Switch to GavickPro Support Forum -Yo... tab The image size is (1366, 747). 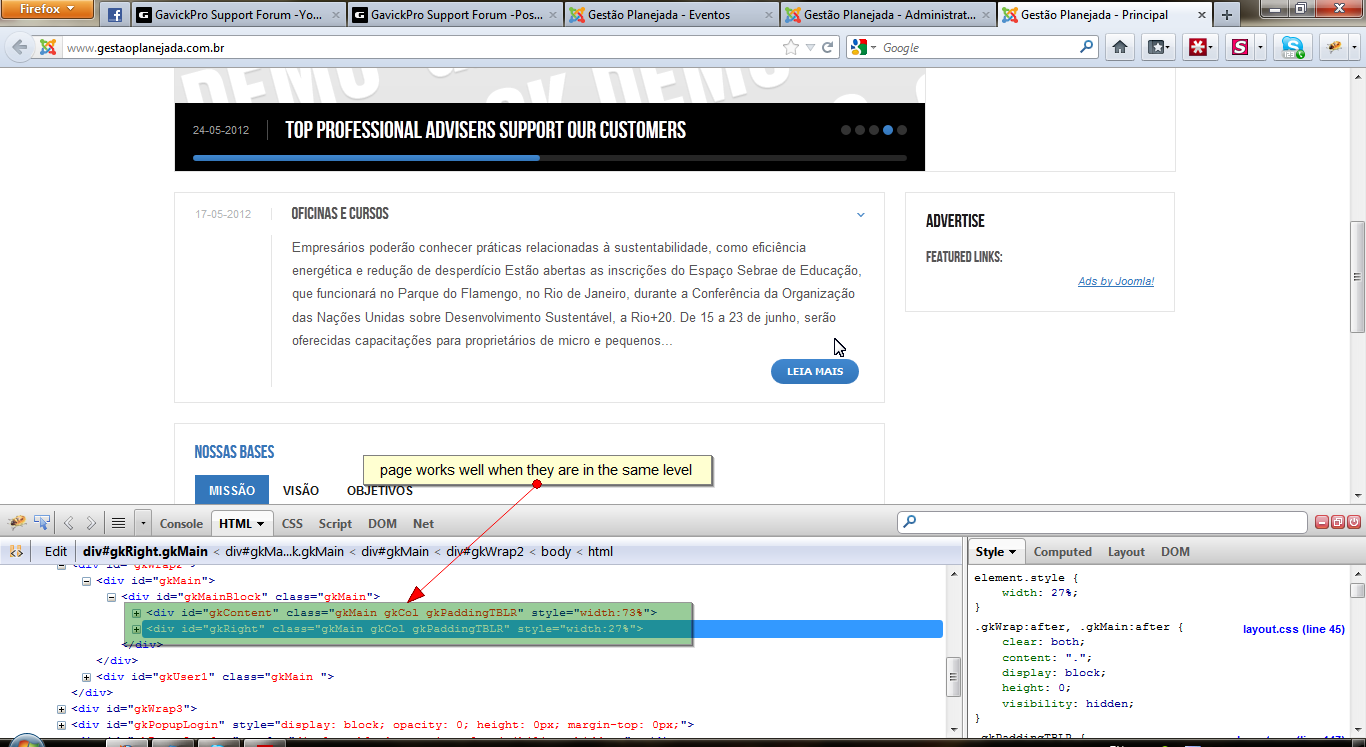click(x=238, y=15)
